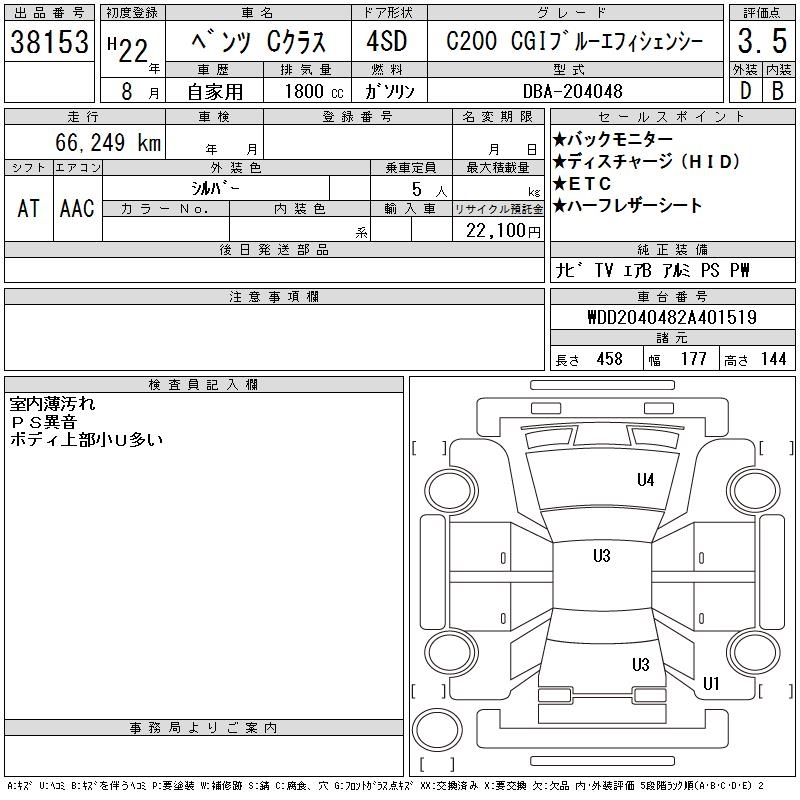Click sales point ETC

[x=582, y=183]
